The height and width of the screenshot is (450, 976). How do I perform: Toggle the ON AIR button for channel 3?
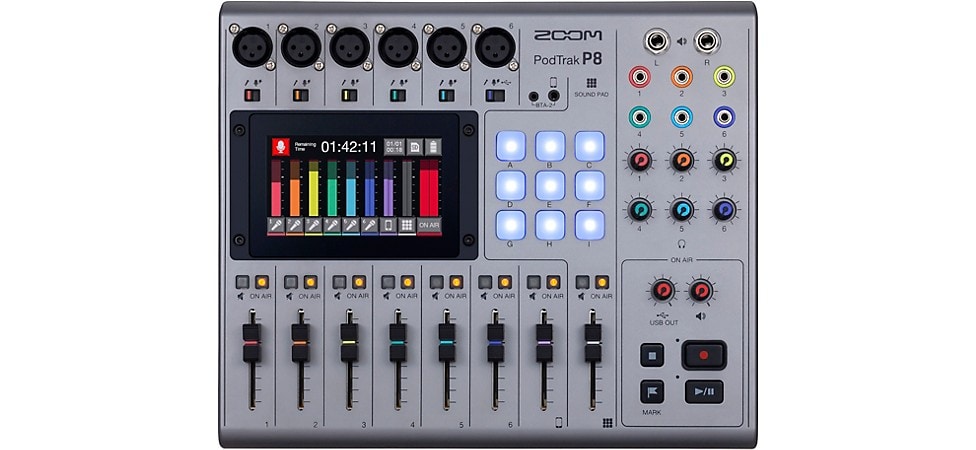pyautogui.click(x=359, y=282)
